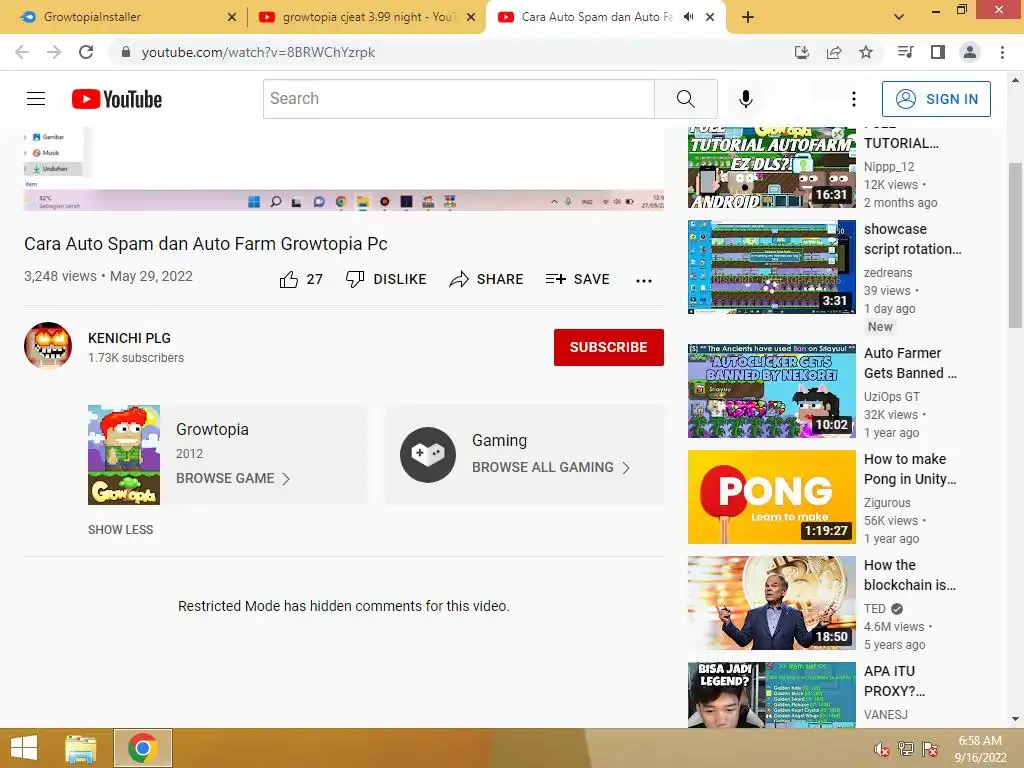Click 'How to make Pong in Unity' title
Viewport: 1024px width, 768px height.
[x=910, y=469]
